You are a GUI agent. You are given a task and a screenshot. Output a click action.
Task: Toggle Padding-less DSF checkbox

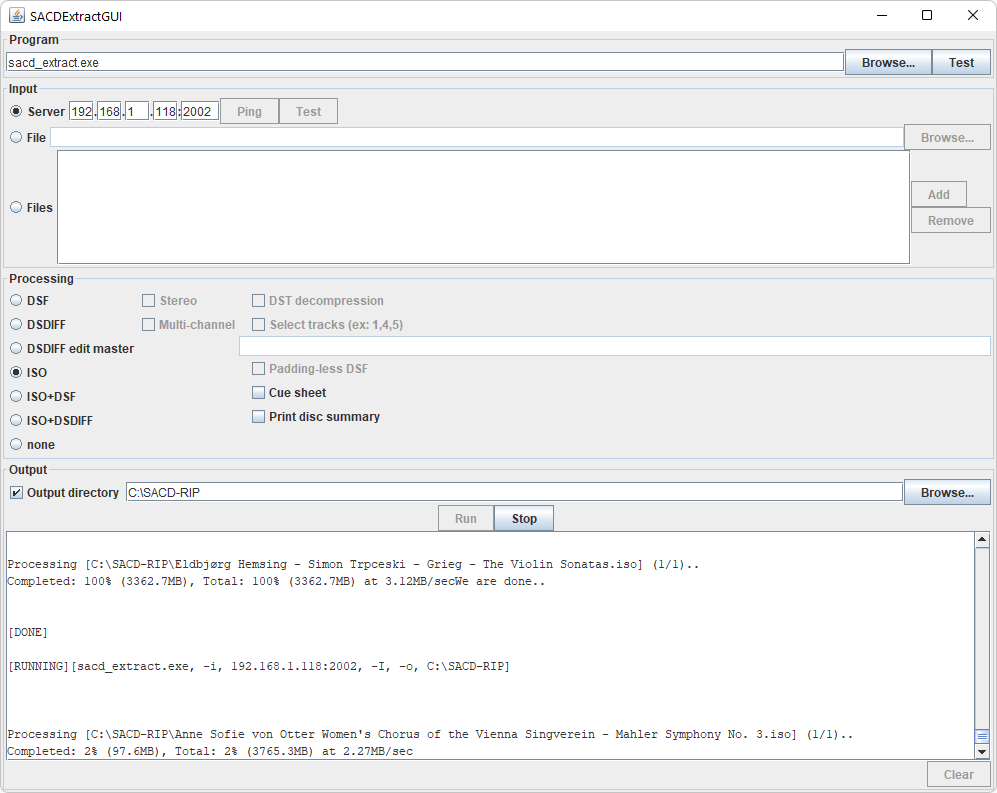[x=258, y=368]
